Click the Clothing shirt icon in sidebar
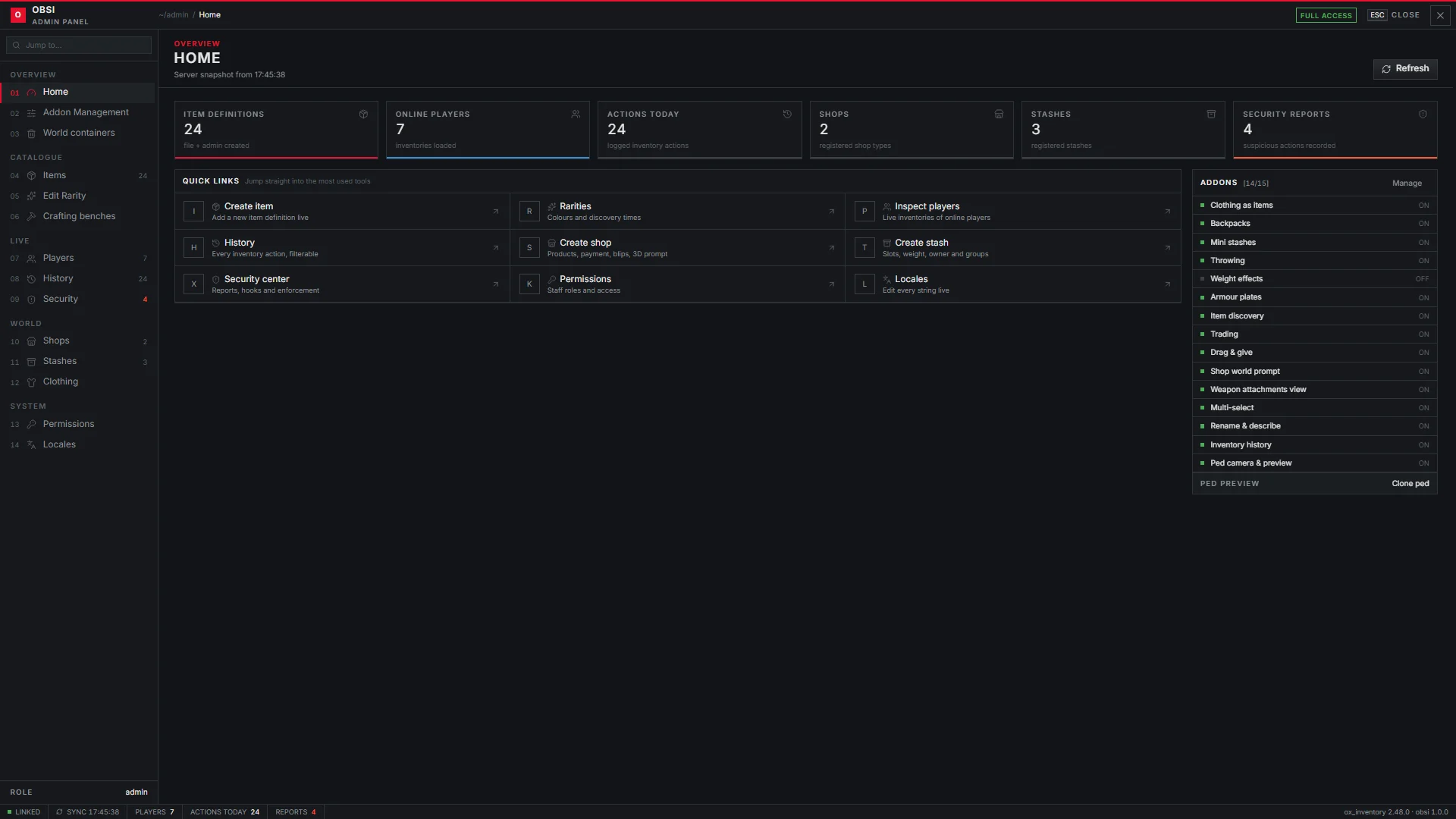1456x819 pixels. pyautogui.click(x=31, y=382)
